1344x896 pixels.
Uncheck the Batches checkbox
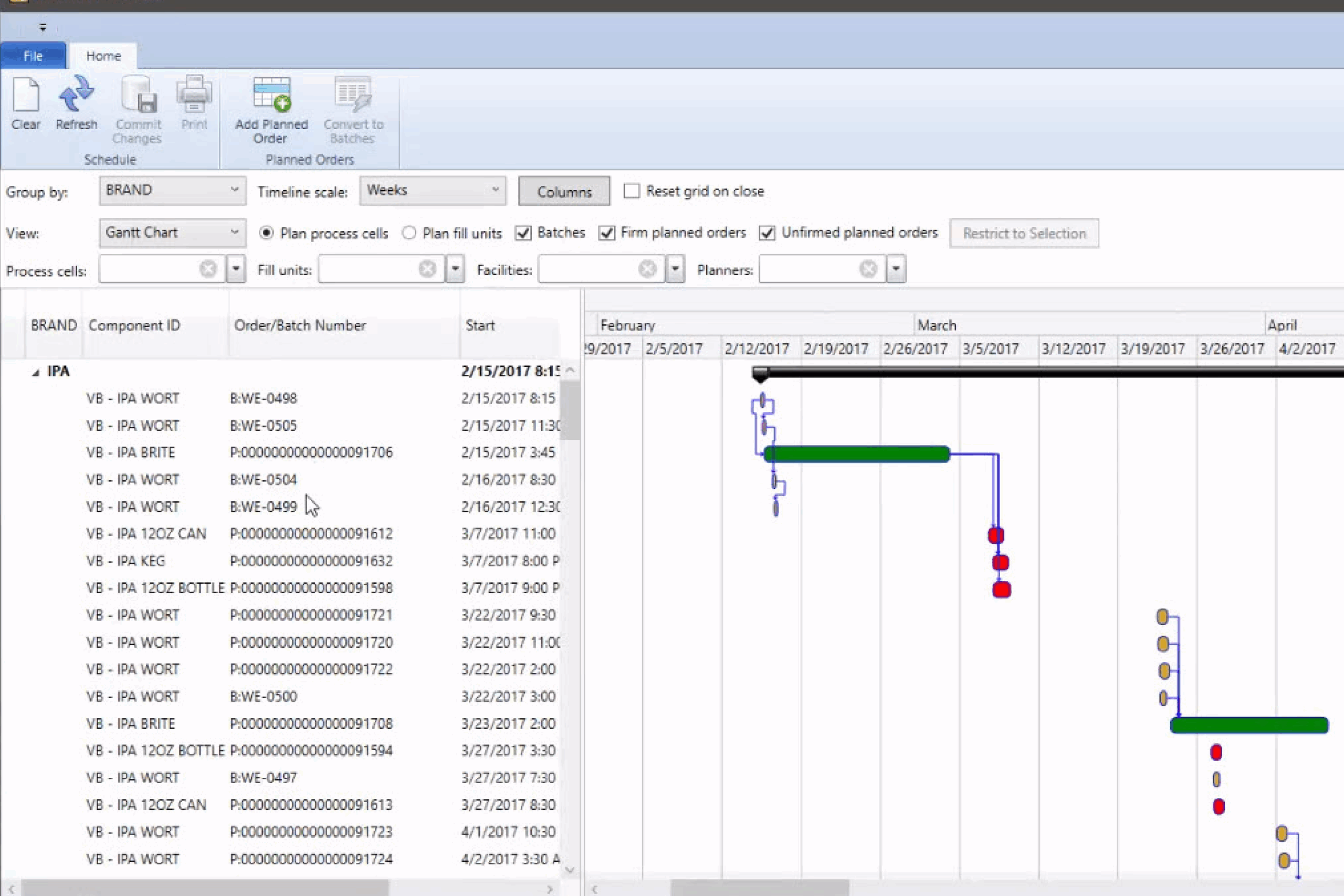tap(523, 233)
